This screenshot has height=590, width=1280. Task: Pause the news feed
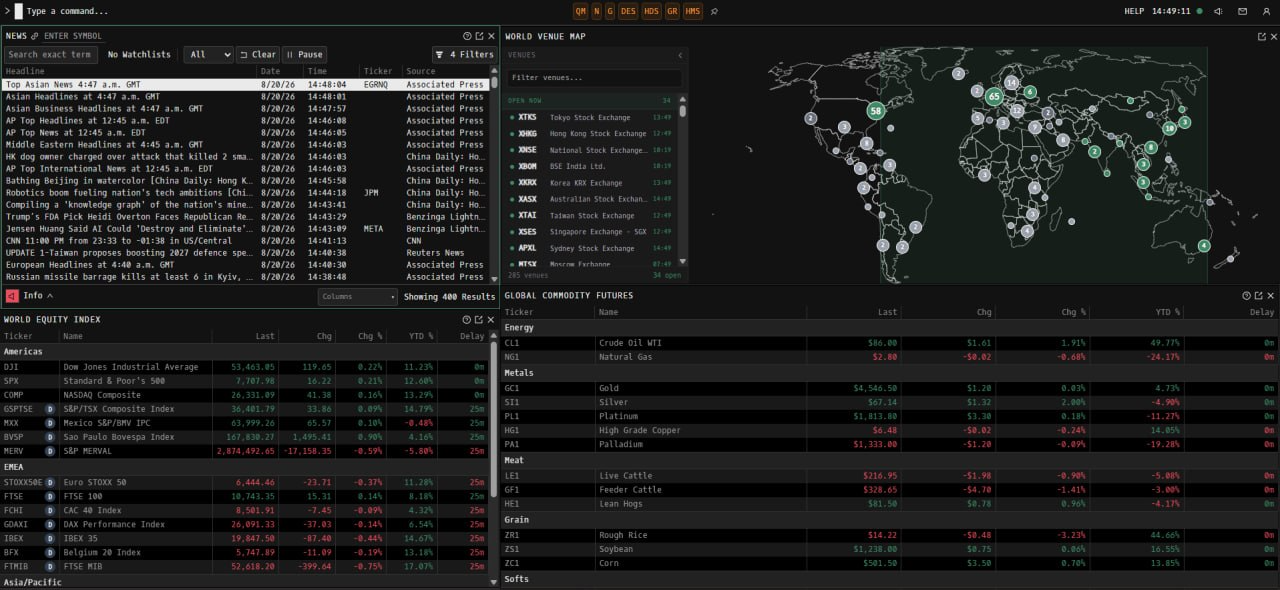[x=305, y=54]
